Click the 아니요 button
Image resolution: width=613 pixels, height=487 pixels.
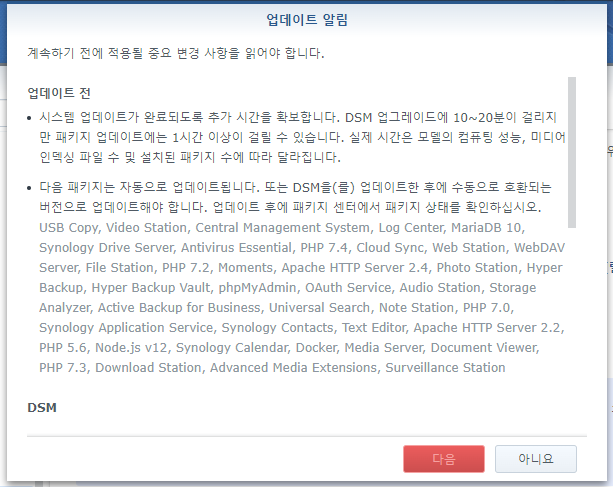(536, 459)
